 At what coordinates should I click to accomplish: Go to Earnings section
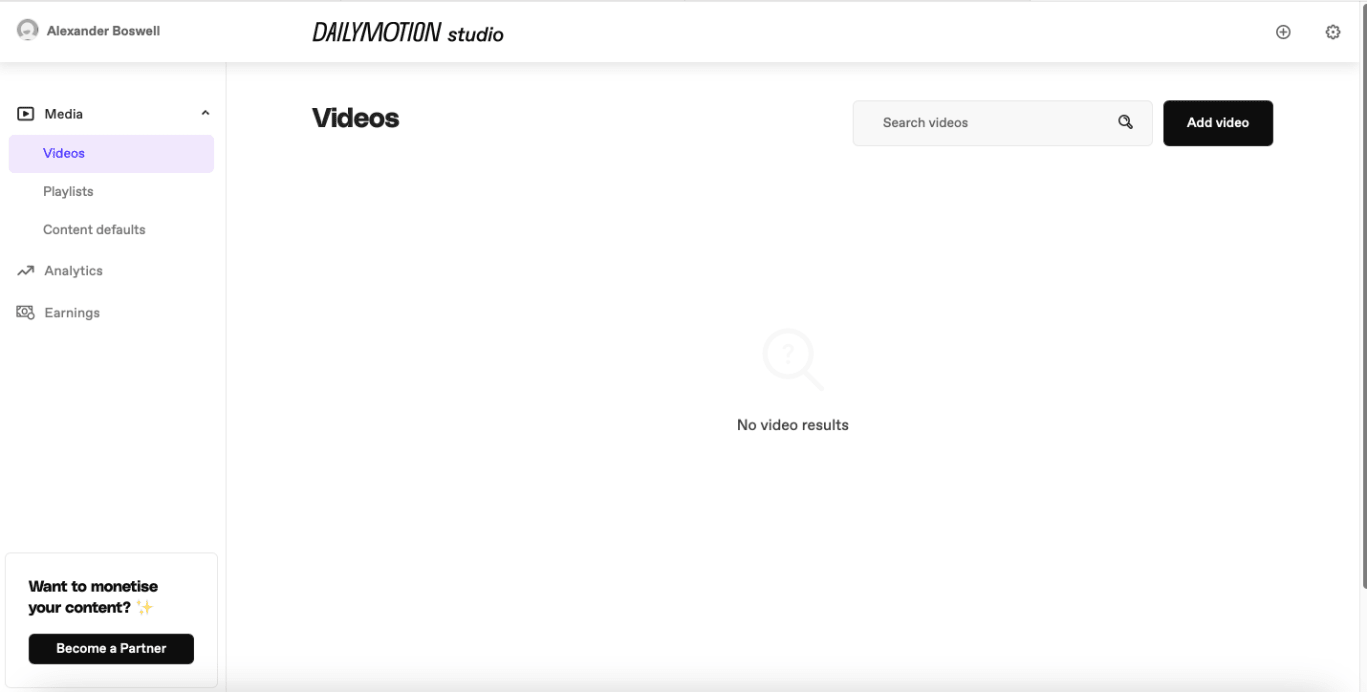point(72,313)
